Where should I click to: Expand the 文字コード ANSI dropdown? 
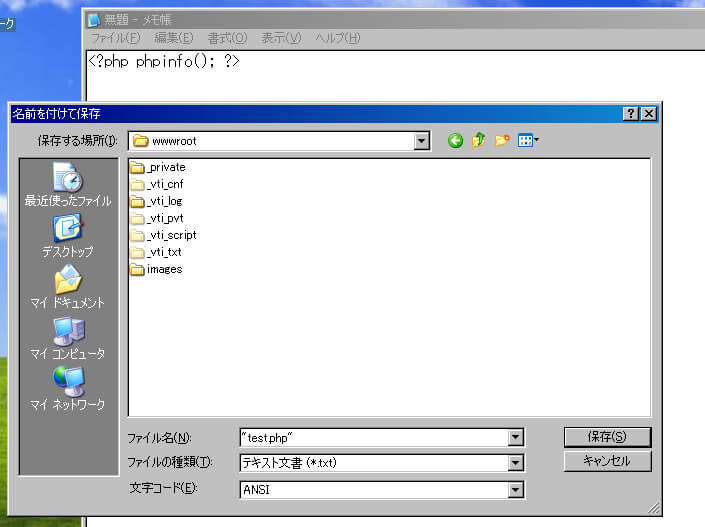coord(516,490)
